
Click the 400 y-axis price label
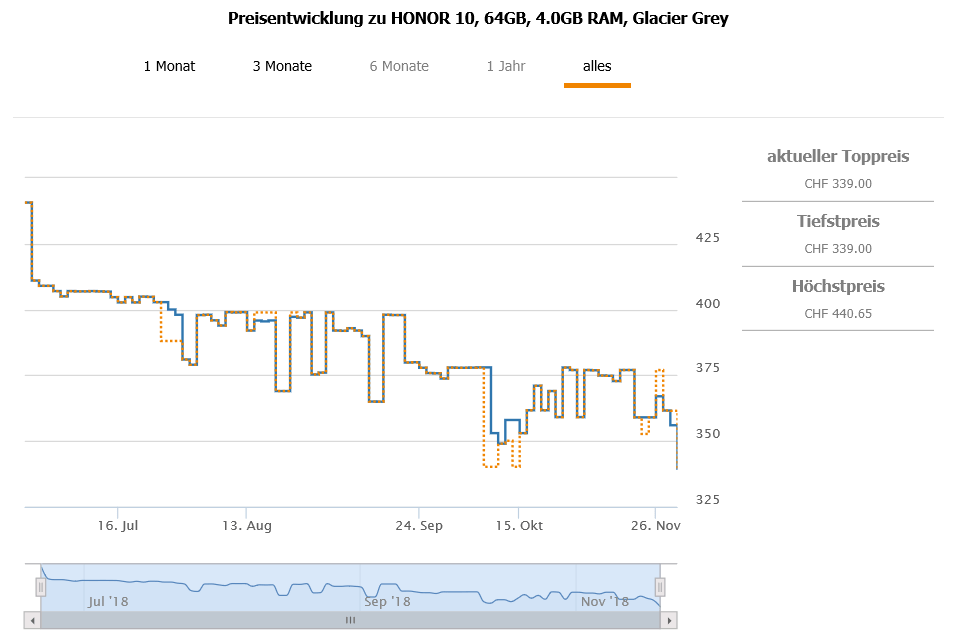point(708,303)
